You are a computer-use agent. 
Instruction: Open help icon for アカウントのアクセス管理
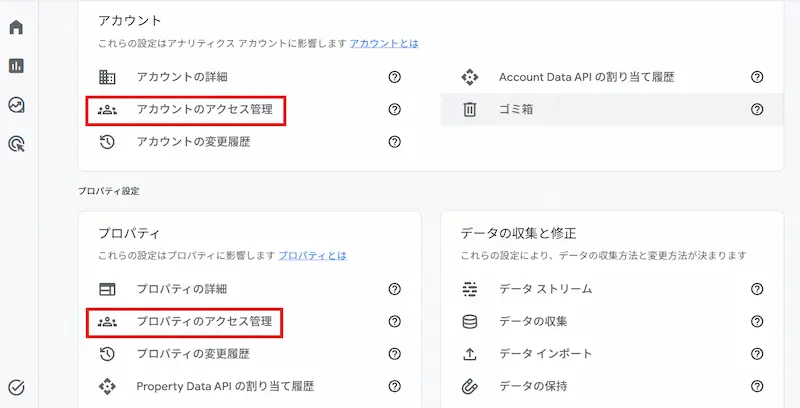pyautogui.click(x=394, y=109)
